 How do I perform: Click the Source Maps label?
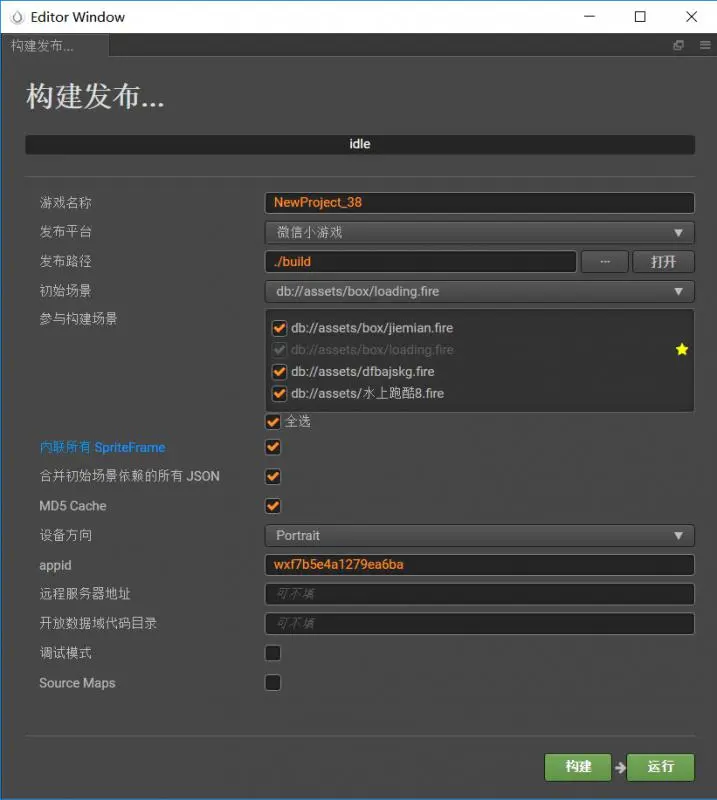point(78,683)
